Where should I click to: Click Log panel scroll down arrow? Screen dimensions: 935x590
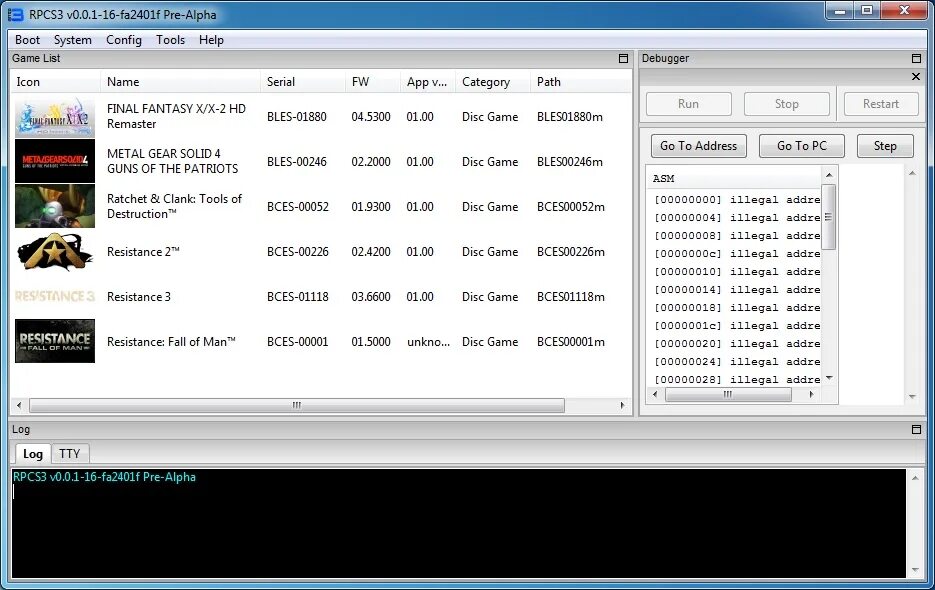click(915, 570)
